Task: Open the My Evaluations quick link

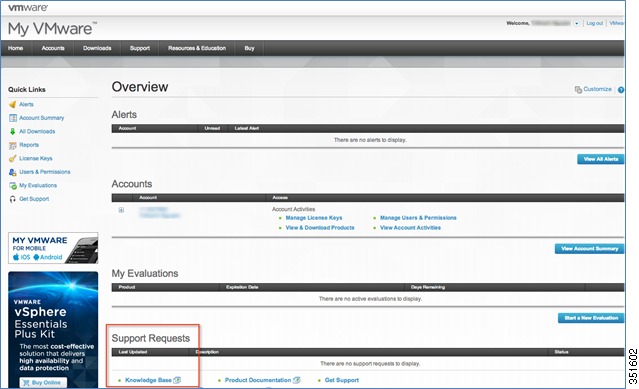Action: tap(38, 185)
